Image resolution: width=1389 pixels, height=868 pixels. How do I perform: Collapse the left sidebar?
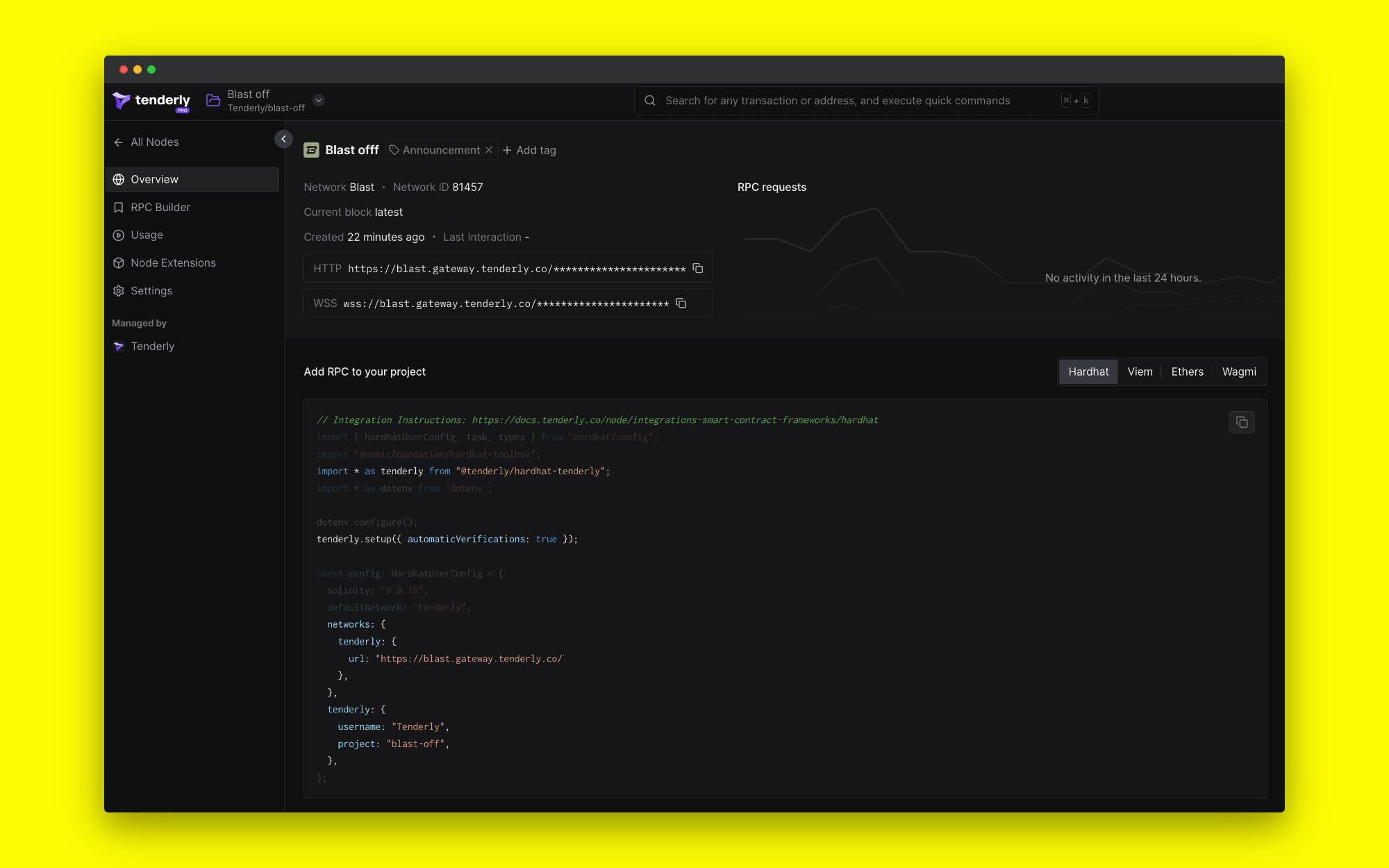(x=283, y=140)
